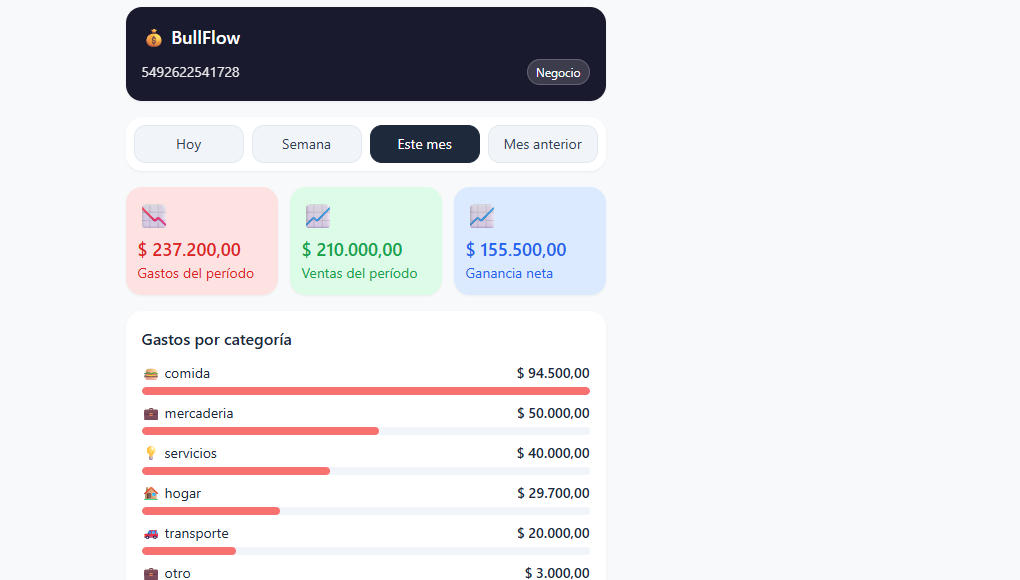This screenshot has width=1020, height=580.
Task: Click the Gastos del período label
Action: click(x=196, y=274)
